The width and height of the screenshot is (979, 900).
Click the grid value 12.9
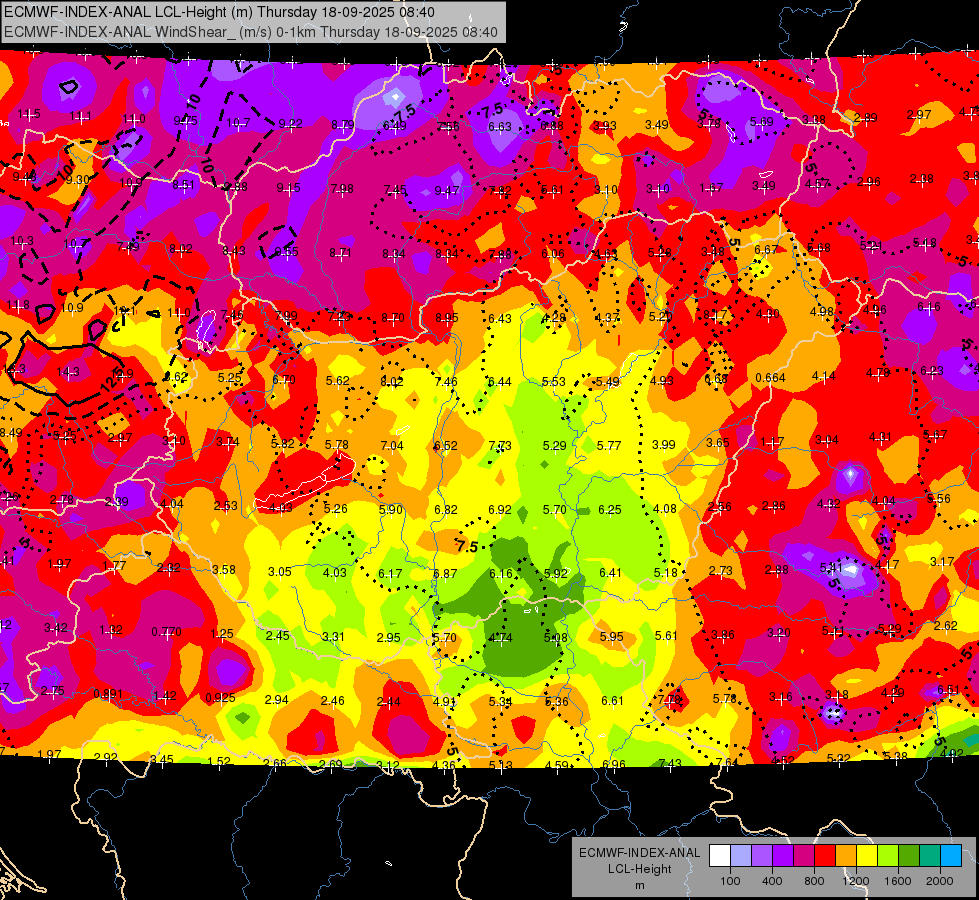123,374
